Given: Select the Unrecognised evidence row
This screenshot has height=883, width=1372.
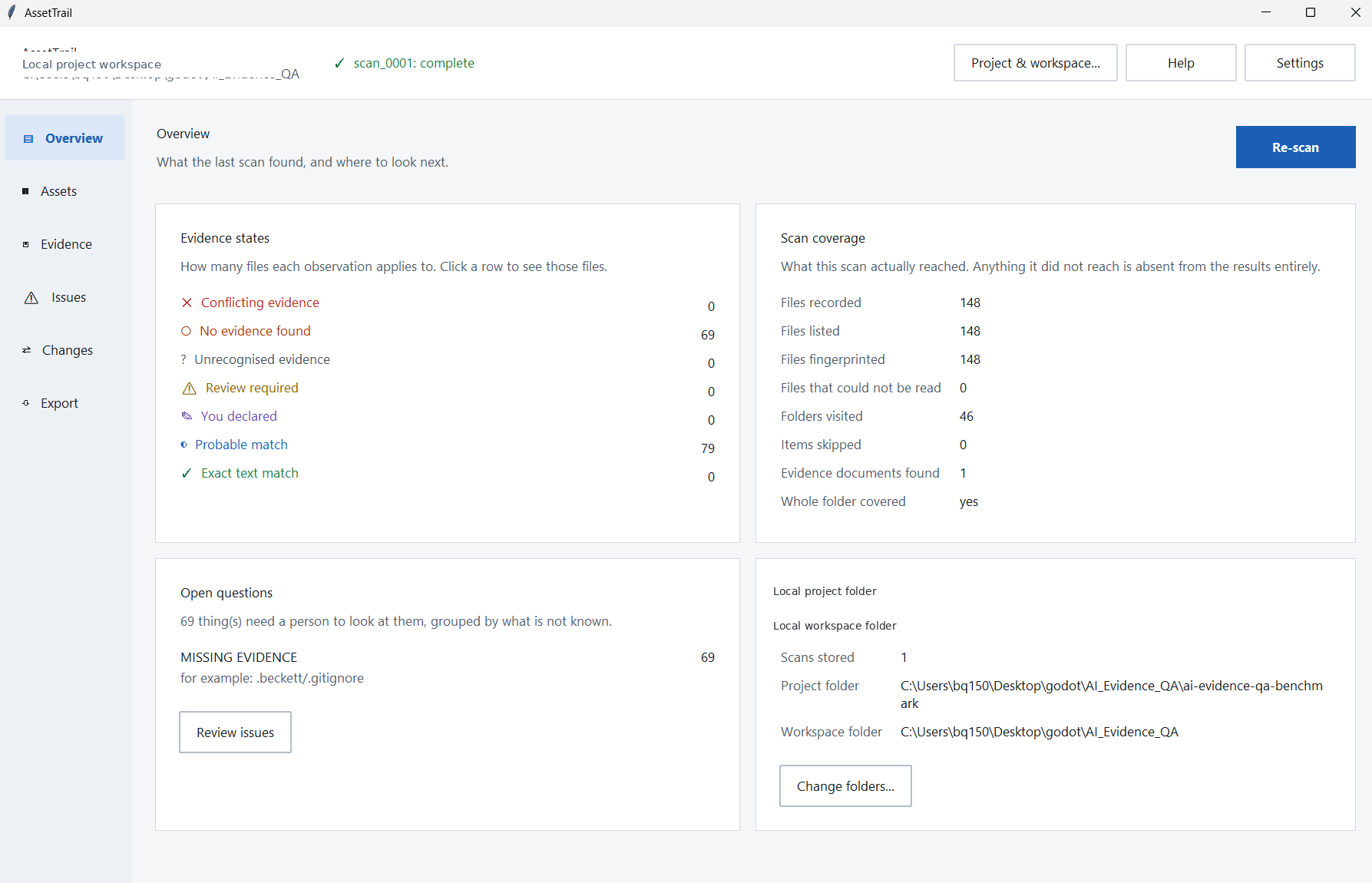Looking at the screenshot, I should coord(448,360).
